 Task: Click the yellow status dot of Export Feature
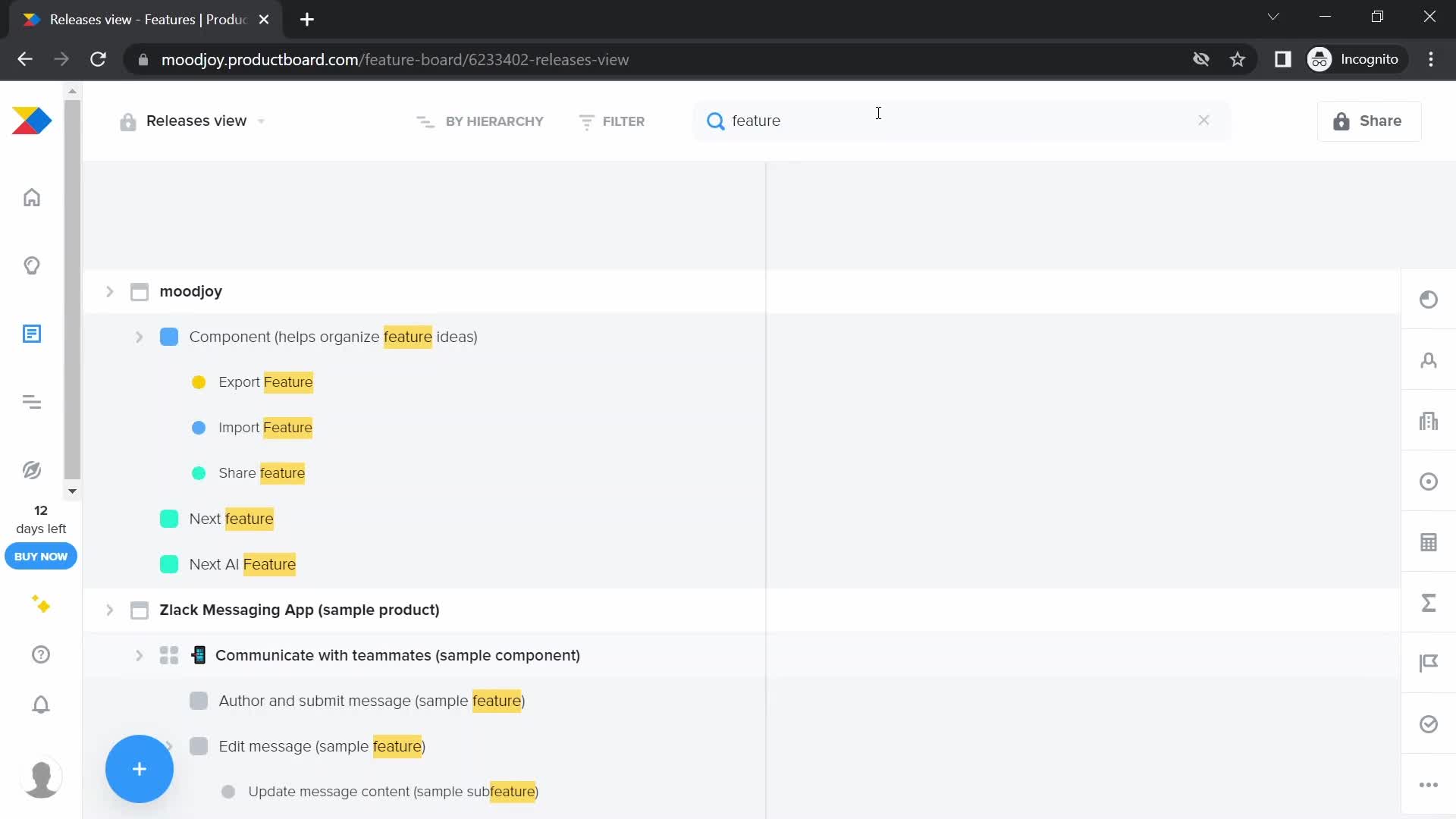pos(199,382)
